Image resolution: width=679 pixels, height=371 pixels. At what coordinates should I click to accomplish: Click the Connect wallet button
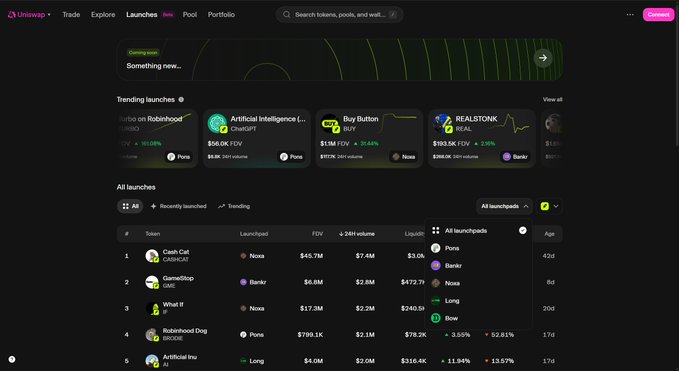tap(658, 14)
